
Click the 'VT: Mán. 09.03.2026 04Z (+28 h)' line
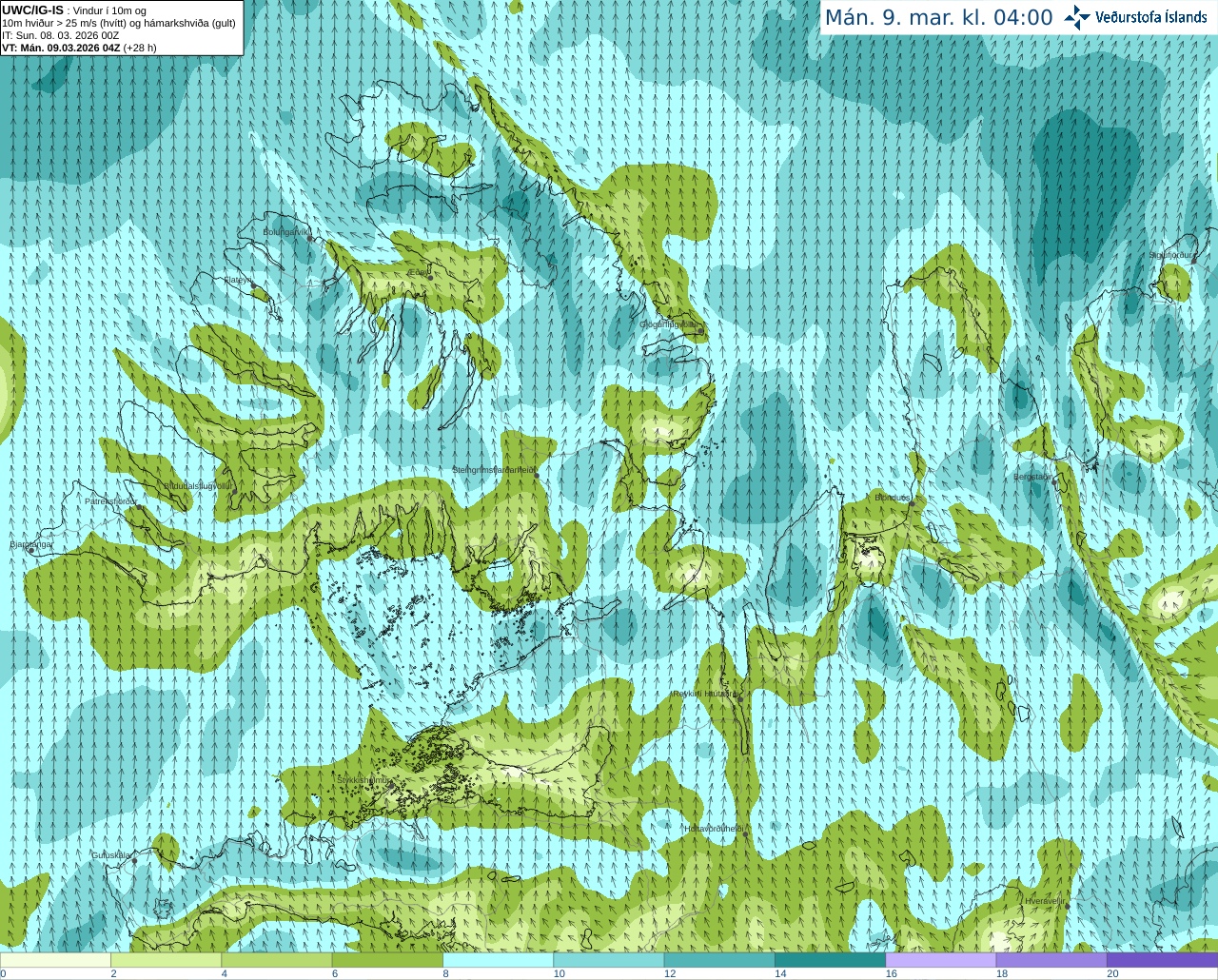[79, 48]
